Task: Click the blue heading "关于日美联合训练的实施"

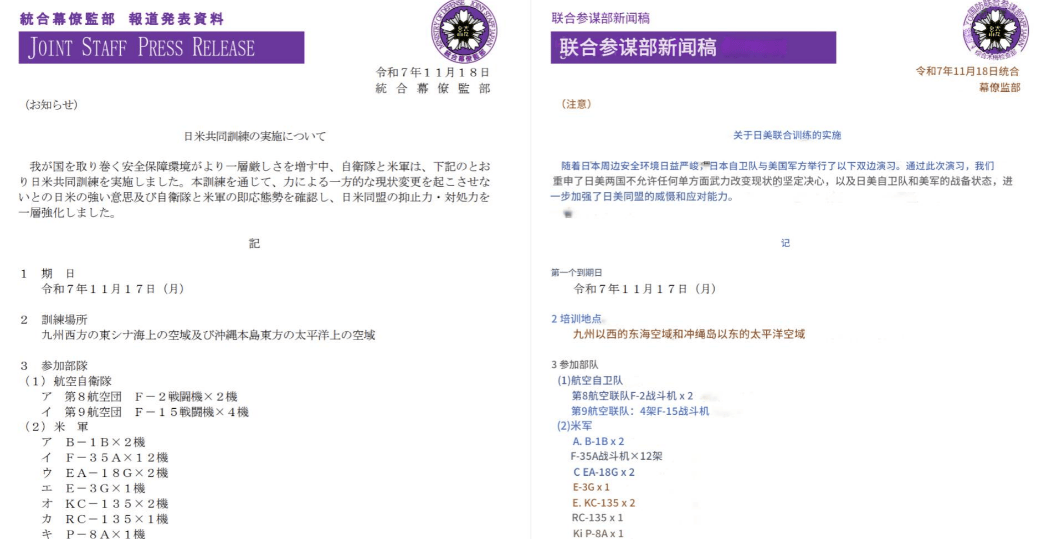Action: coord(785,135)
